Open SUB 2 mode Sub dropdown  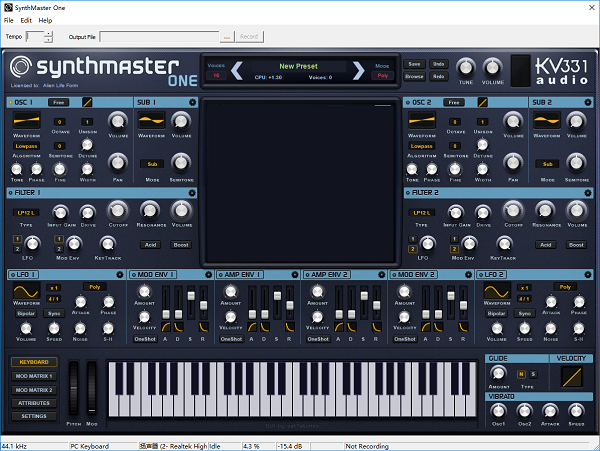(x=547, y=164)
